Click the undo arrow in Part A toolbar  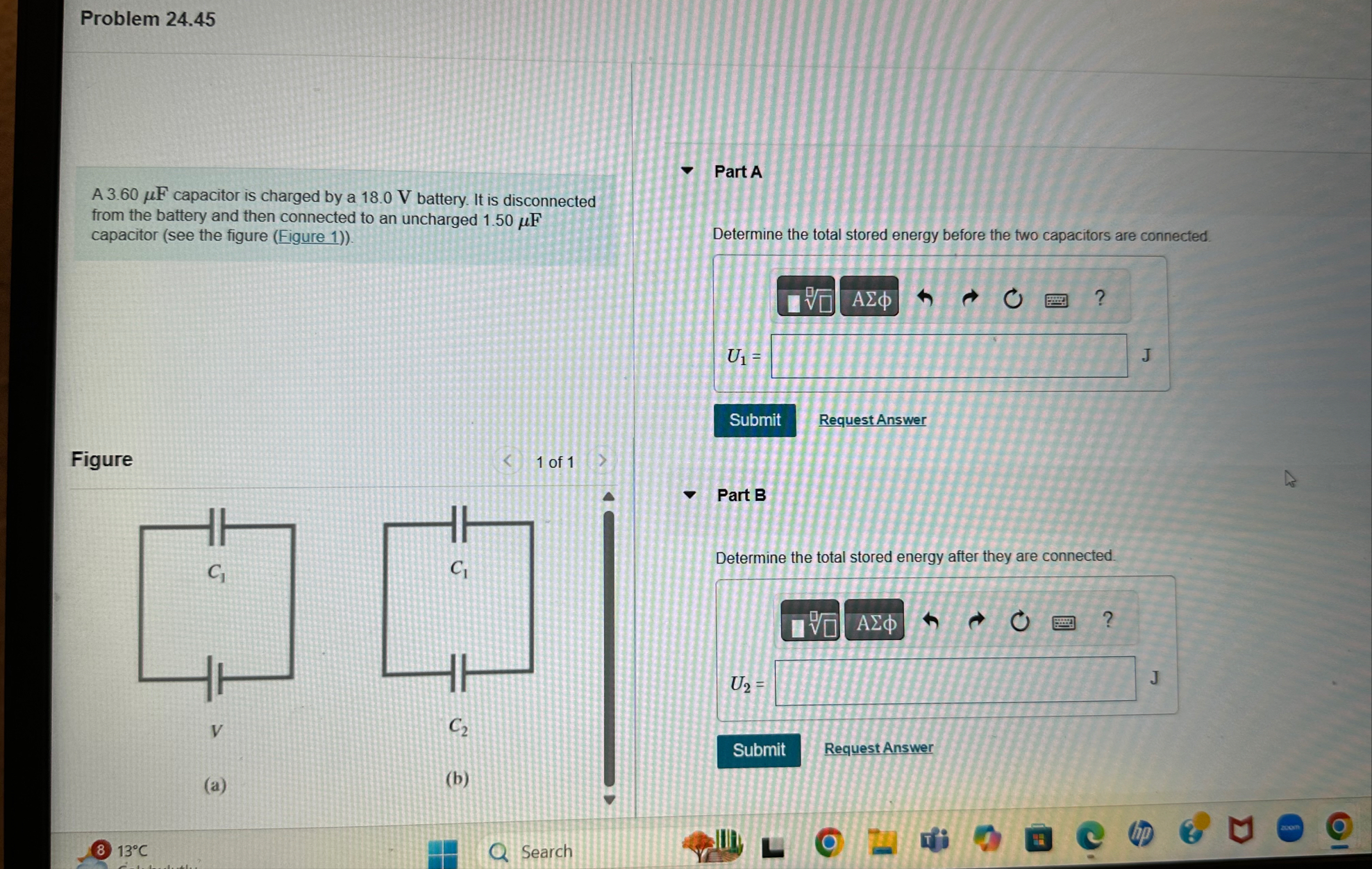[x=925, y=298]
